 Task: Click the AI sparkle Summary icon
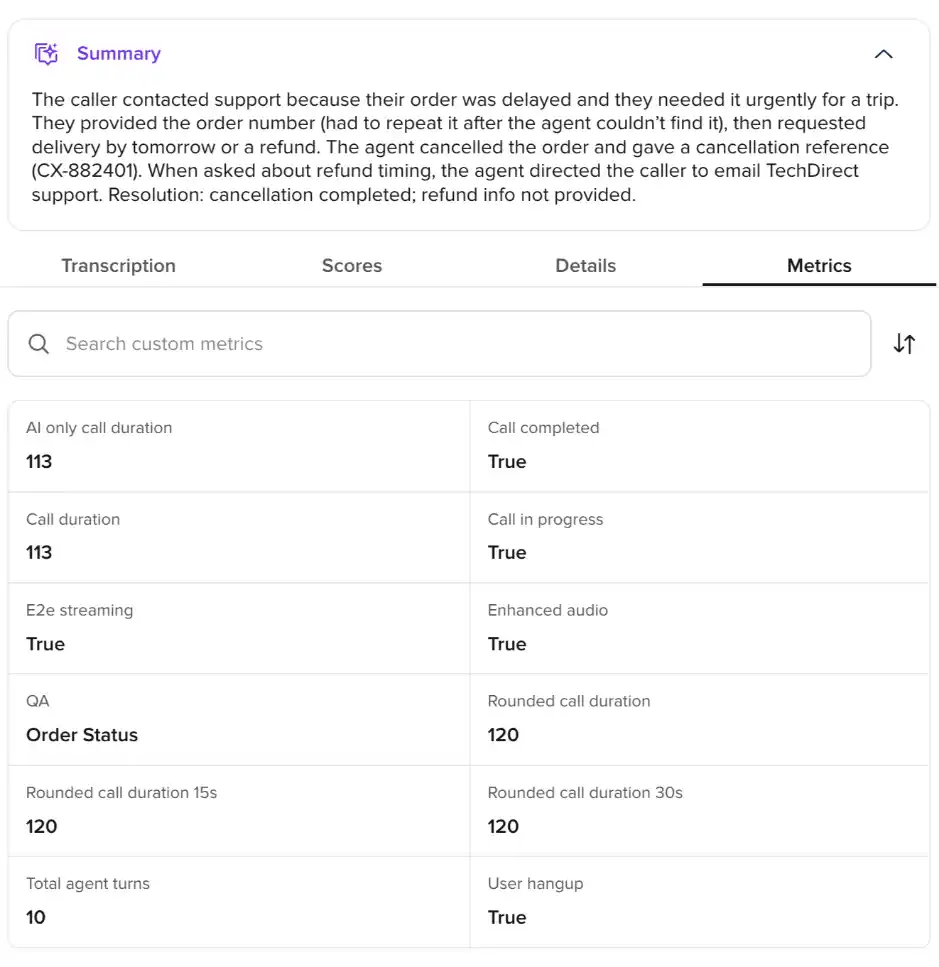pos(46,54)
